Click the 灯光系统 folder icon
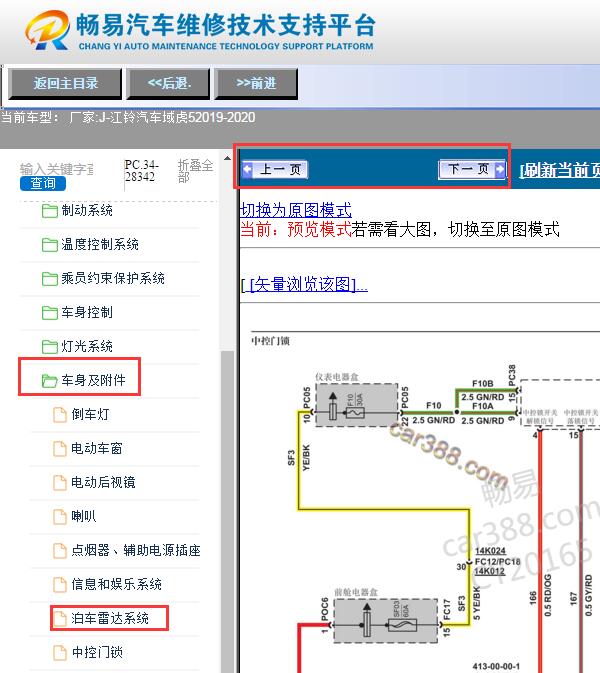600x673 pixels. click(50, 346)
